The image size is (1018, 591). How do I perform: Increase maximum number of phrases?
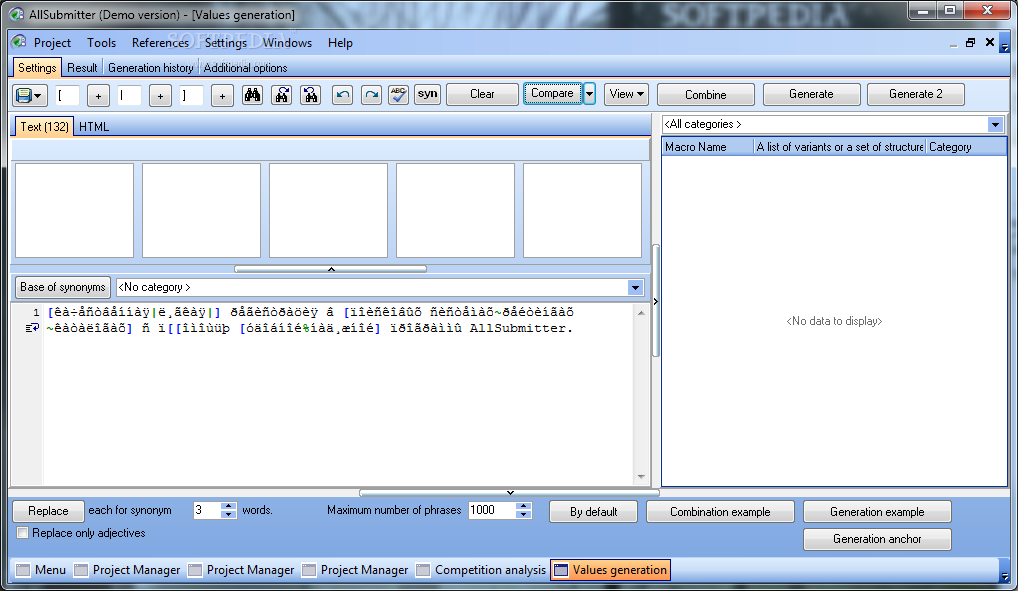coord(524,506)
